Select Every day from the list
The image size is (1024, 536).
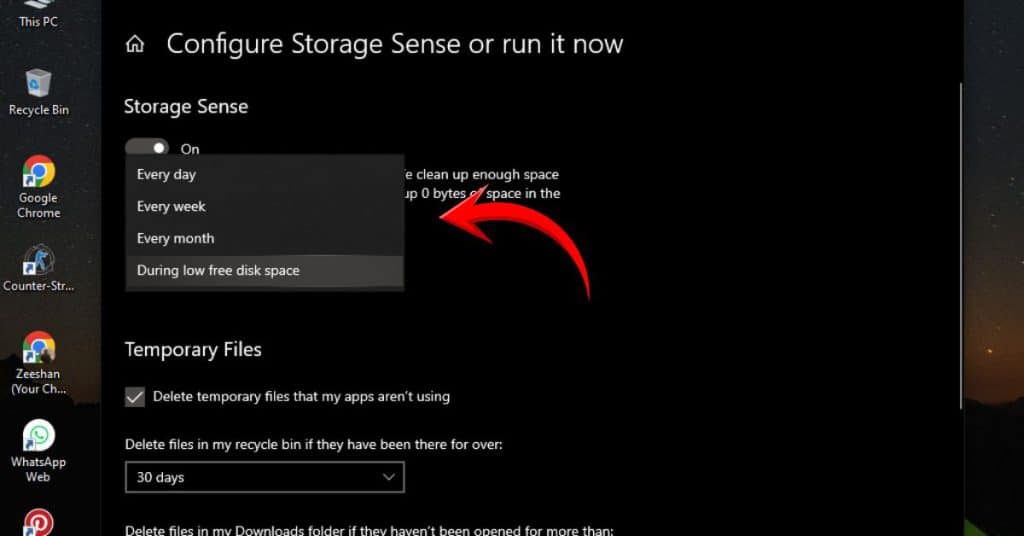point(166,175)
